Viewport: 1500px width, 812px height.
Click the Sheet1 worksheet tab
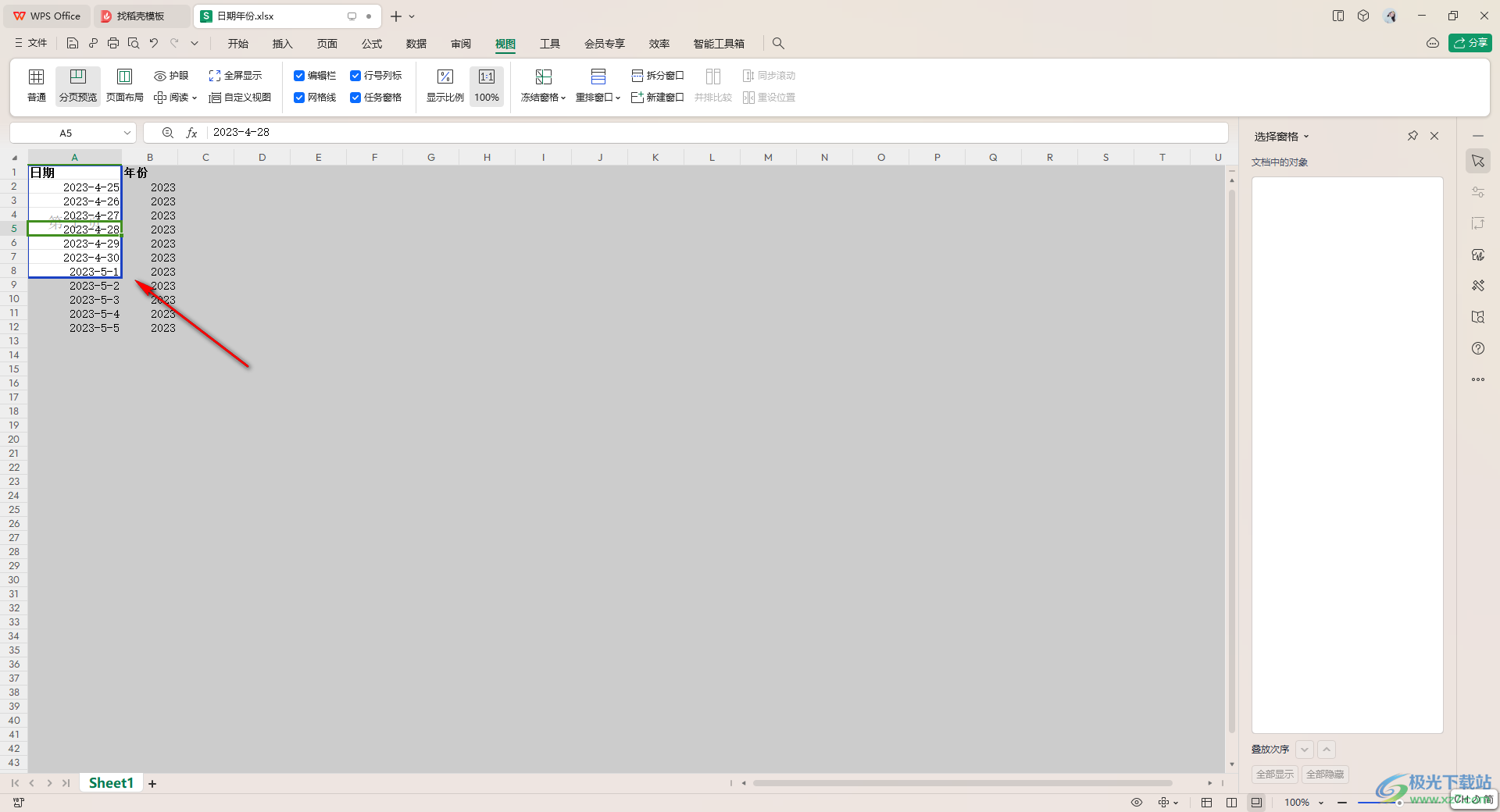point(111,783)
